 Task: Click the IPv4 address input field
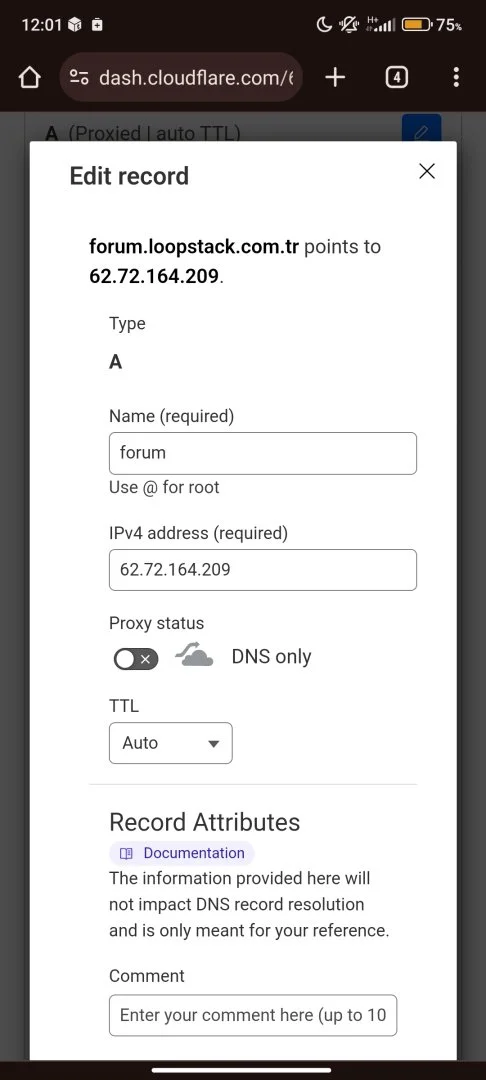(x=263, y=570)
